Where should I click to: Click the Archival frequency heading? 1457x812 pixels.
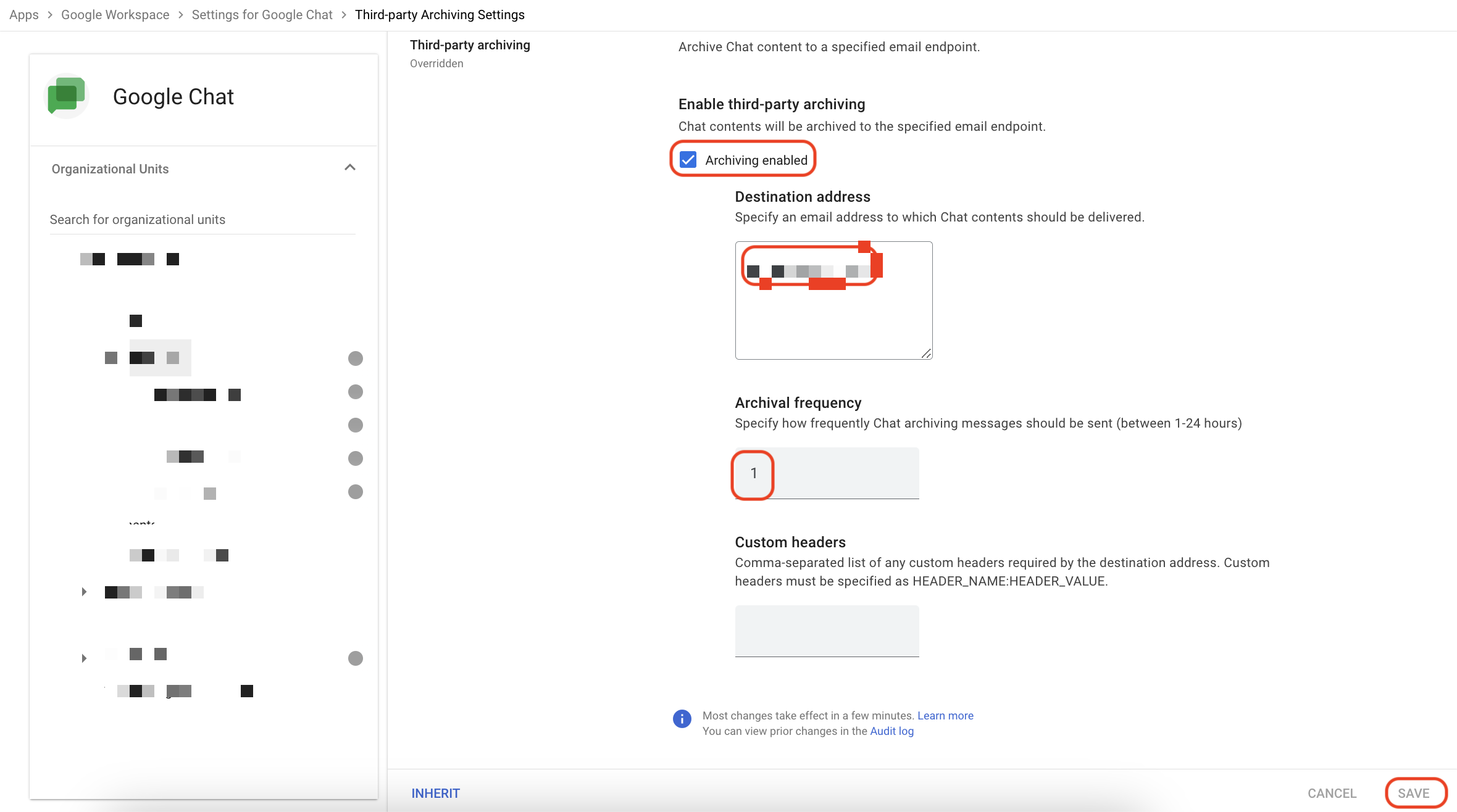[x=798, y=403]
